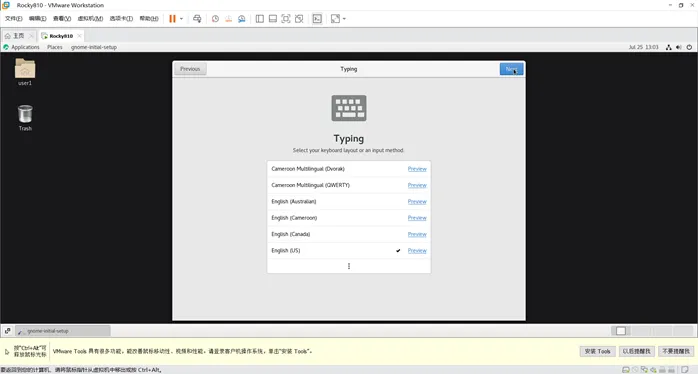Click the message log icon in status bar
The width and height of the screenshot is (698, 374).
coord(685,370)
